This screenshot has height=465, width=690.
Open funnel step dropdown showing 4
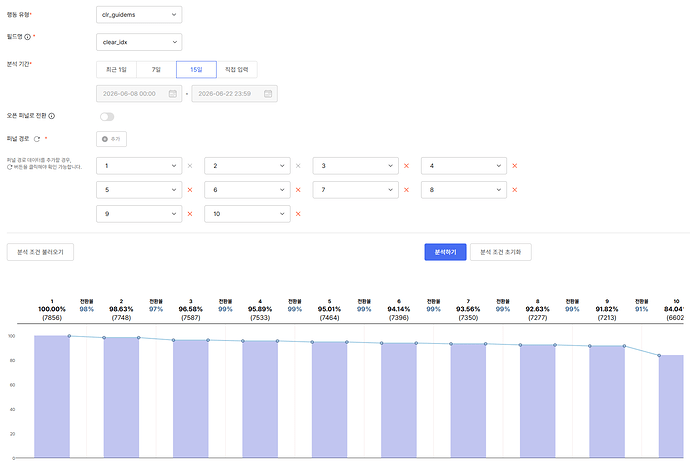point(463,166)
